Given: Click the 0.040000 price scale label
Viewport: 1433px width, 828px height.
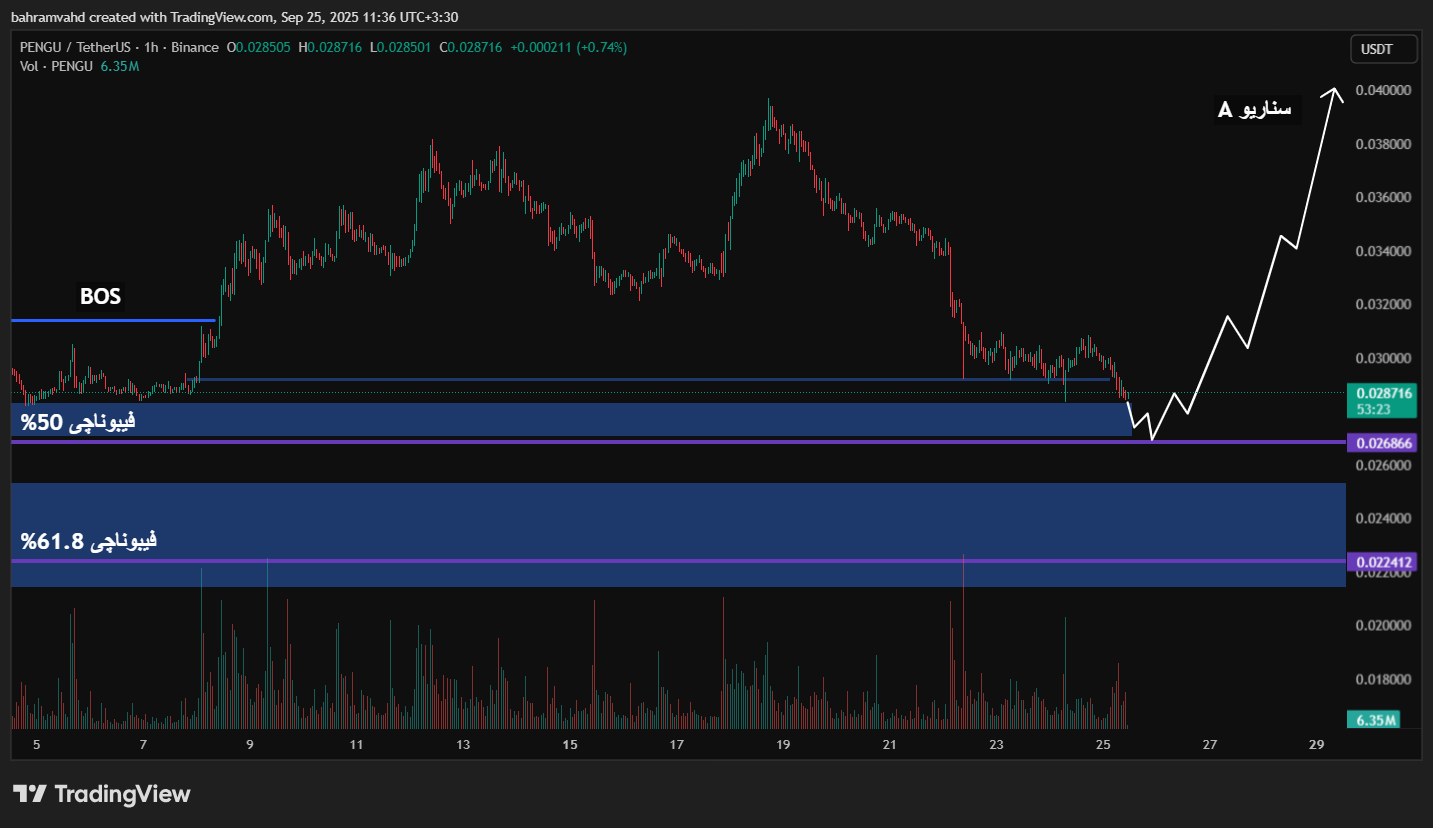Looking at the screenshot, I should pos(1383,91).
